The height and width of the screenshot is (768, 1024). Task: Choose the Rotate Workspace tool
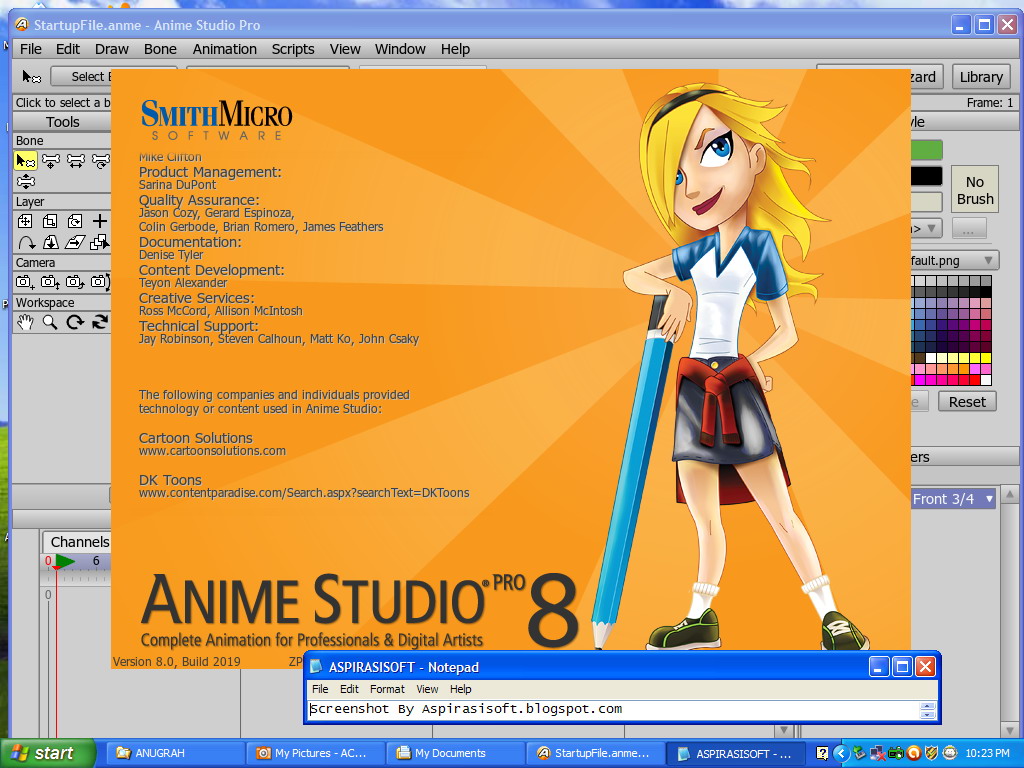(x=75, y=322)
